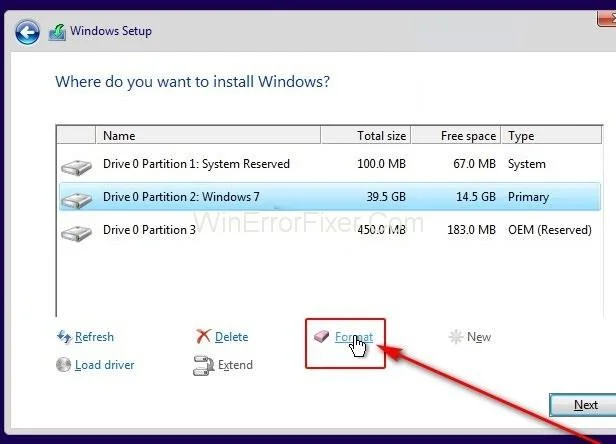Select Drive 0 Partition 2: Windows 7
This screenshot has width=616, height=444.
[x=330, y=196]
